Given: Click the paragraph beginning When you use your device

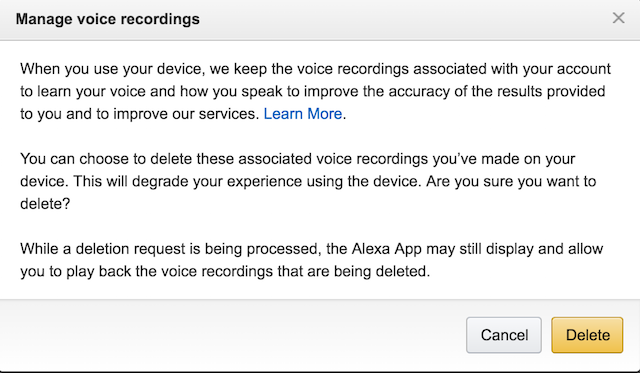Looking at the screenshot, I should (x=315, y=91).
